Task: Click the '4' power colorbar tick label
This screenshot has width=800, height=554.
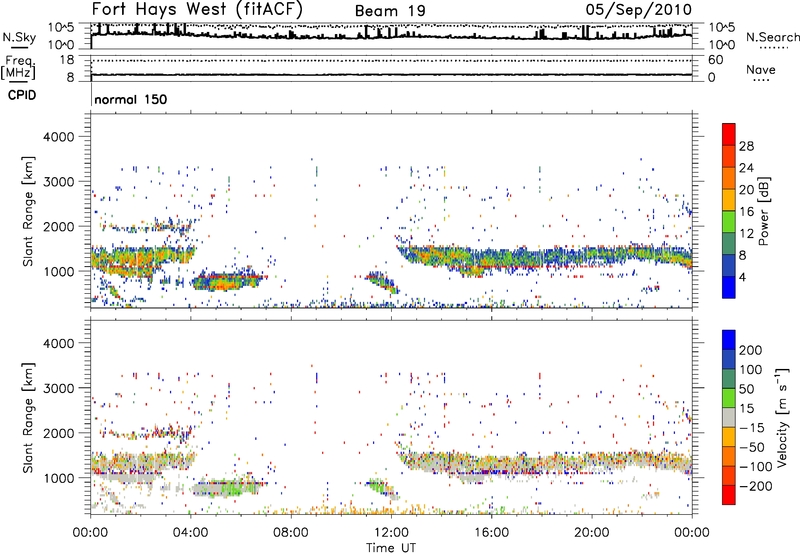Action: coord(742,277)
